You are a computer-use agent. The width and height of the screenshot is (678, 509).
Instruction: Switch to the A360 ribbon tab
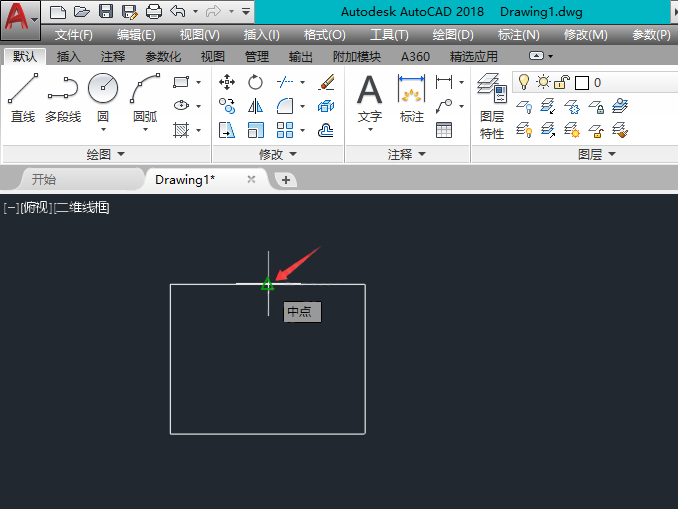(x=416, y=57)
